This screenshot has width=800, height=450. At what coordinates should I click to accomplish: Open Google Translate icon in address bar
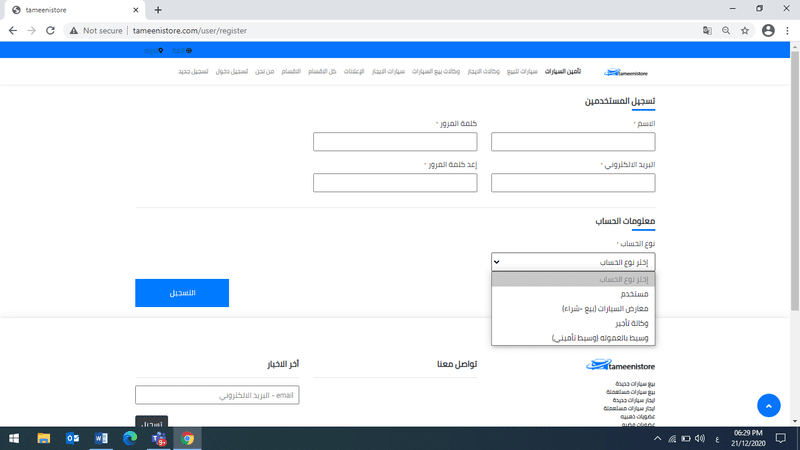[x=707, y=31]
